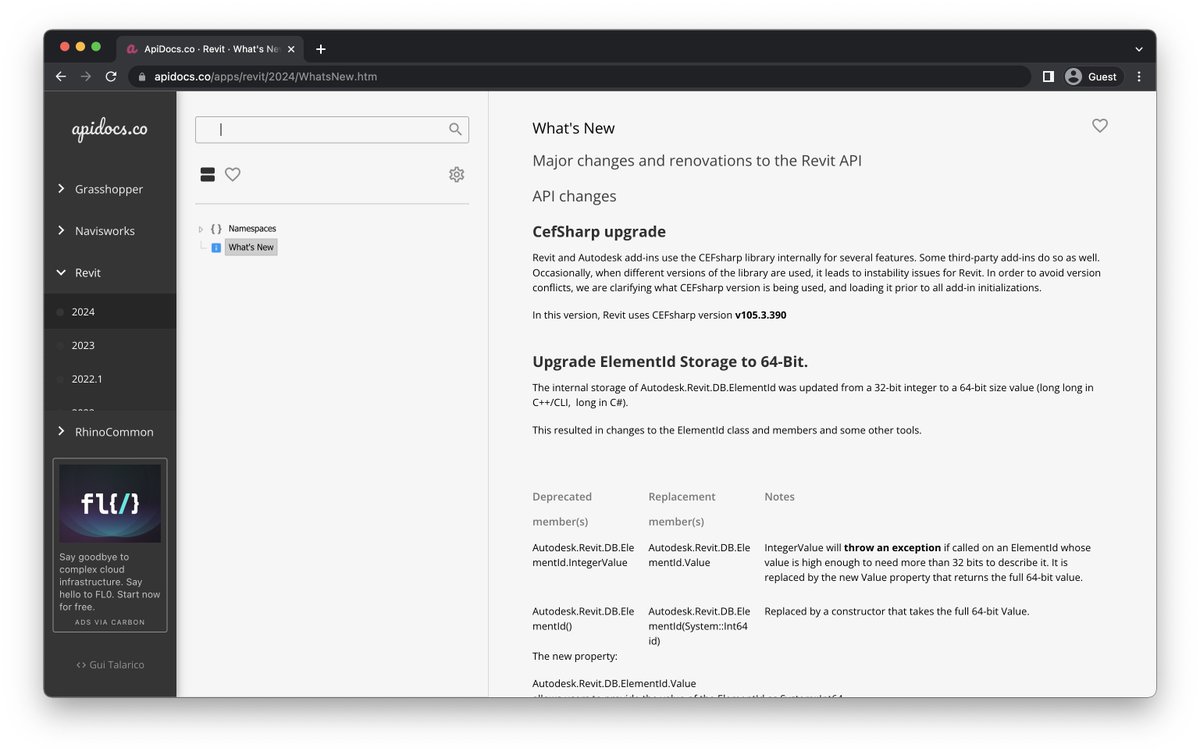Click the address bar URL
The width and height of the screenshot is (1200, 755).
(265, 77)
